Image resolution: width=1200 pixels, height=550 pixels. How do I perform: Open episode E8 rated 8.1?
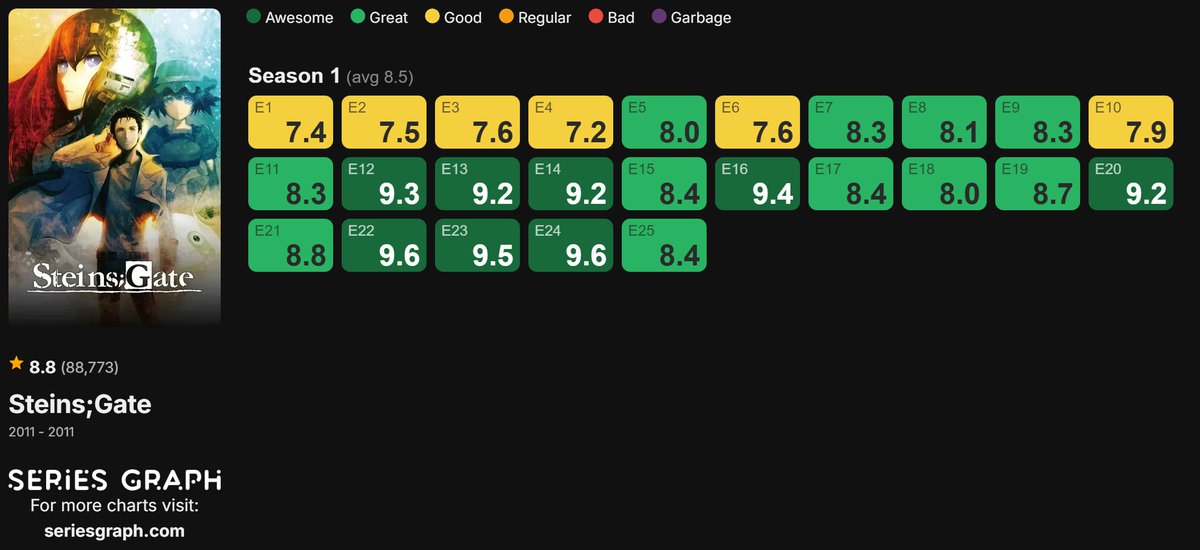tap(945, 122)
